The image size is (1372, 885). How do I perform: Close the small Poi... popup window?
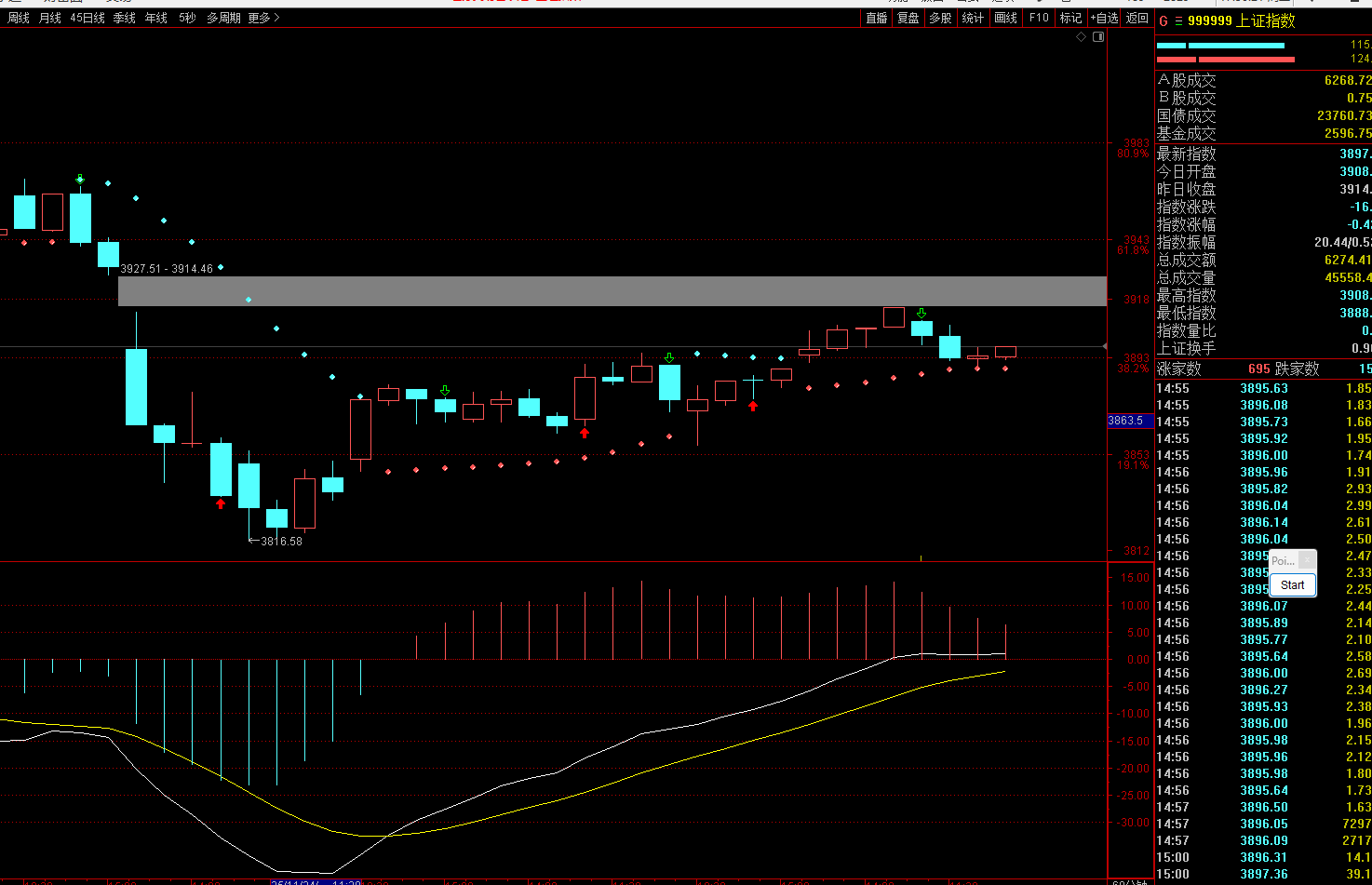coord(1307,560)
